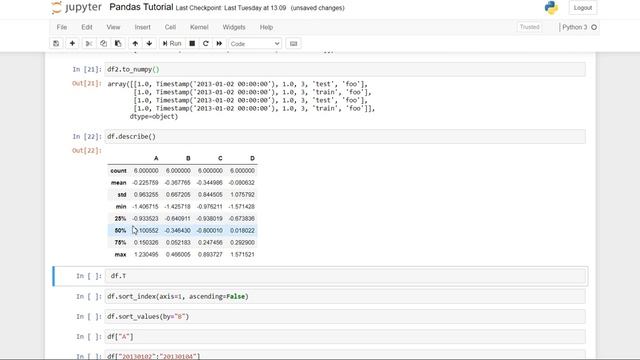This screenshot has width=640, height=360.
Task: Move selected cell down arrow
Action: pos(149,43)
